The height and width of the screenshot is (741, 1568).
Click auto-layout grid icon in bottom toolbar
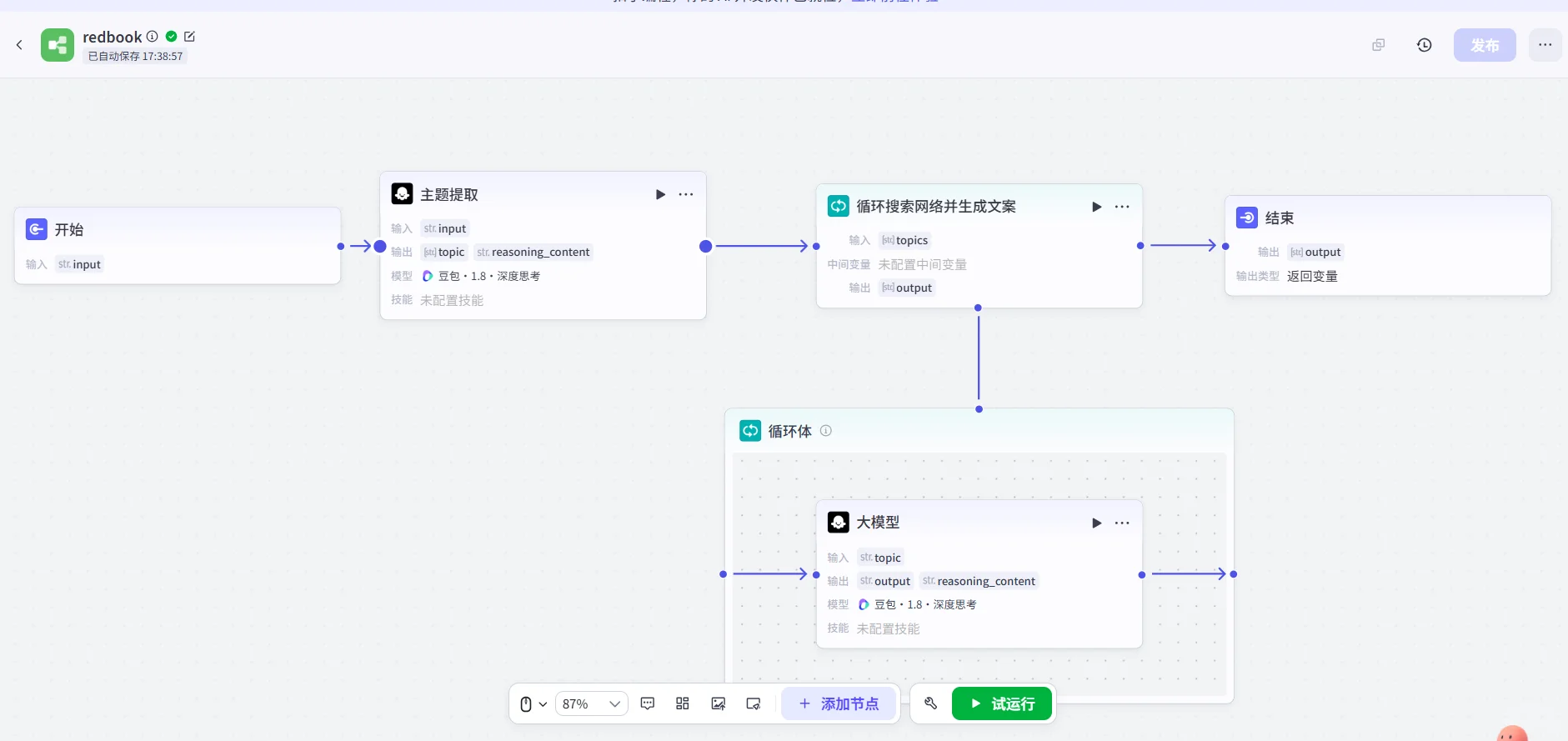click(x=683, y=703)
